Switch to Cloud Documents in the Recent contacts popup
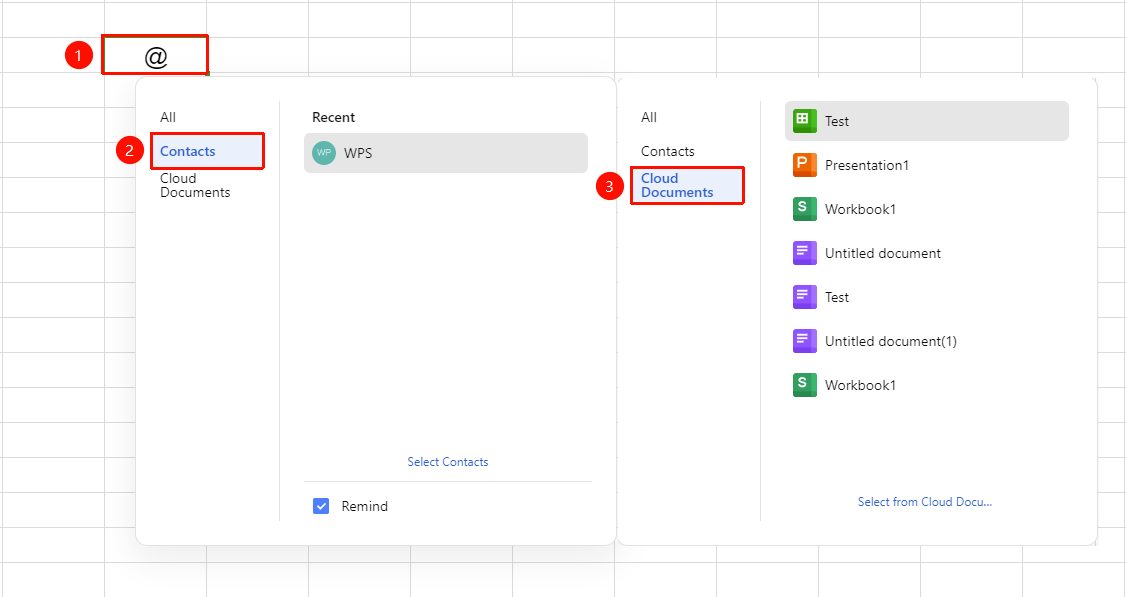Image resolution: width=1126 pixels, height=597 pixels. pyautogui.click(x=195, y=185)
